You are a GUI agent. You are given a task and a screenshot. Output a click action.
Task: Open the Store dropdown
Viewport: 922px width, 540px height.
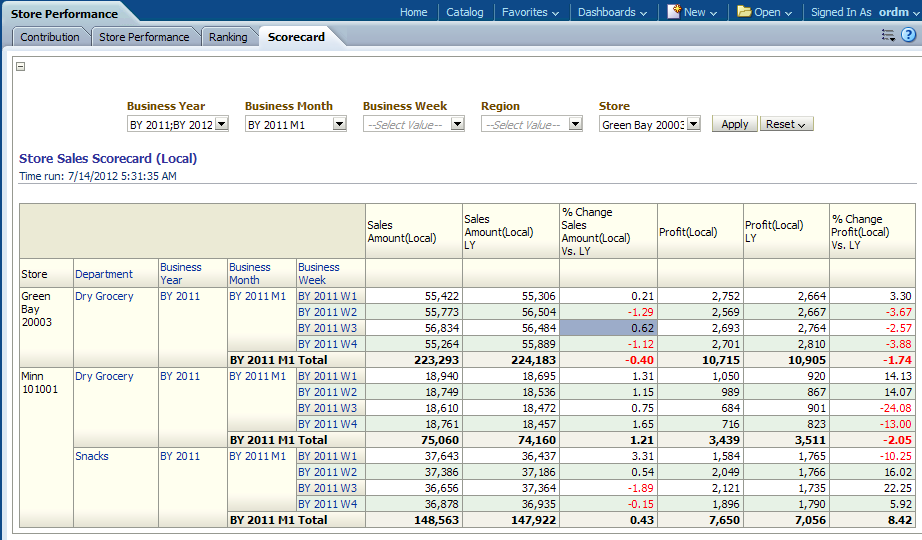pyautogui.click(x=693, y=125)
